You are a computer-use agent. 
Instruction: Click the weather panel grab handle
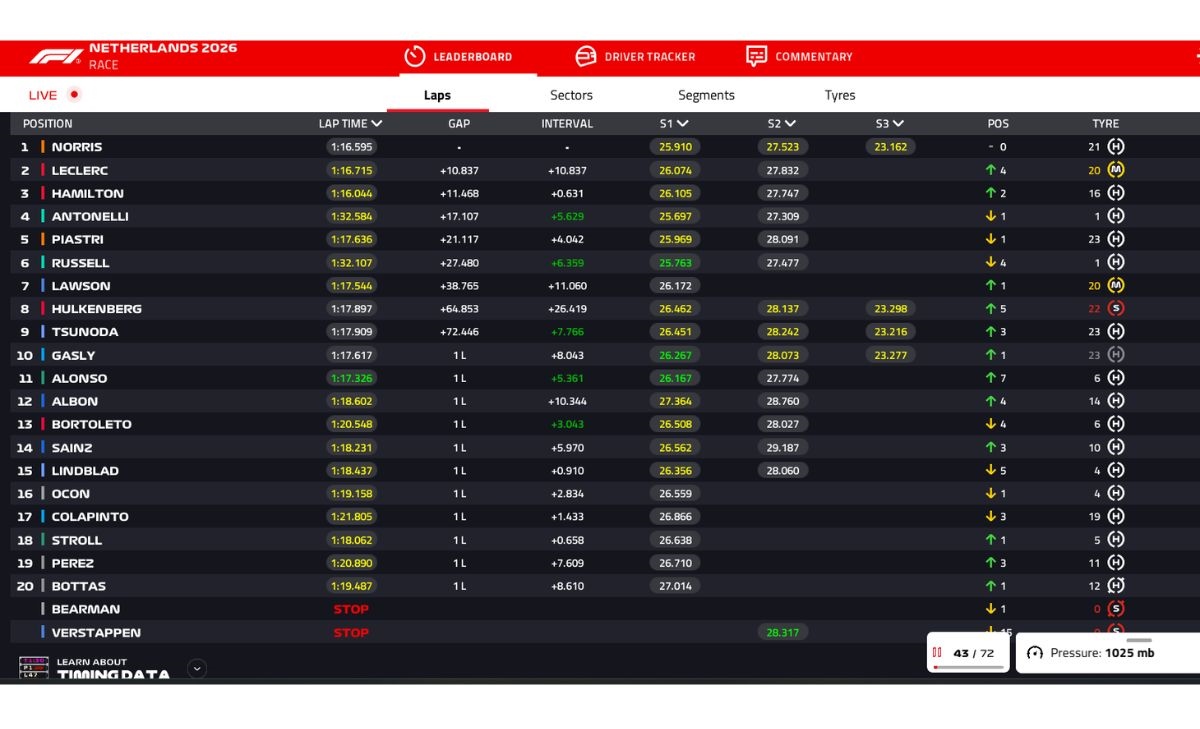pyautogui.click(x=1139, y=640)
